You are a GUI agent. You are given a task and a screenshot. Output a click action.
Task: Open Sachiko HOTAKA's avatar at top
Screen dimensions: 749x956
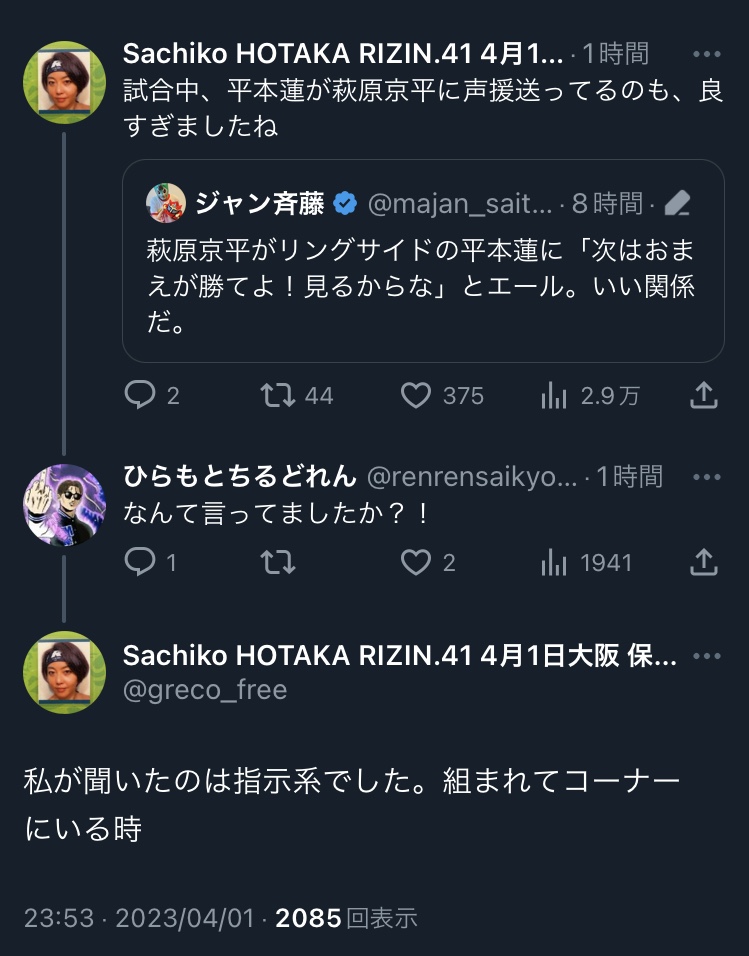64,82
